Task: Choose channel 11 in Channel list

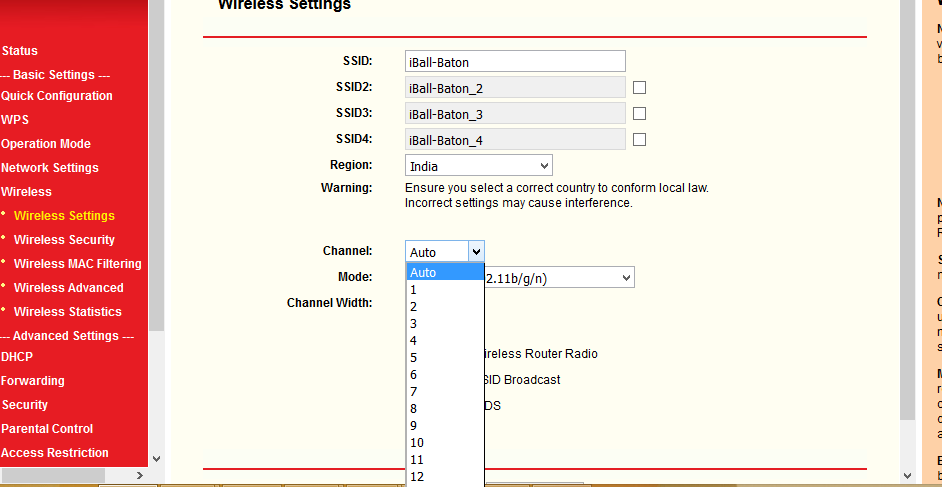Action: 417,460
